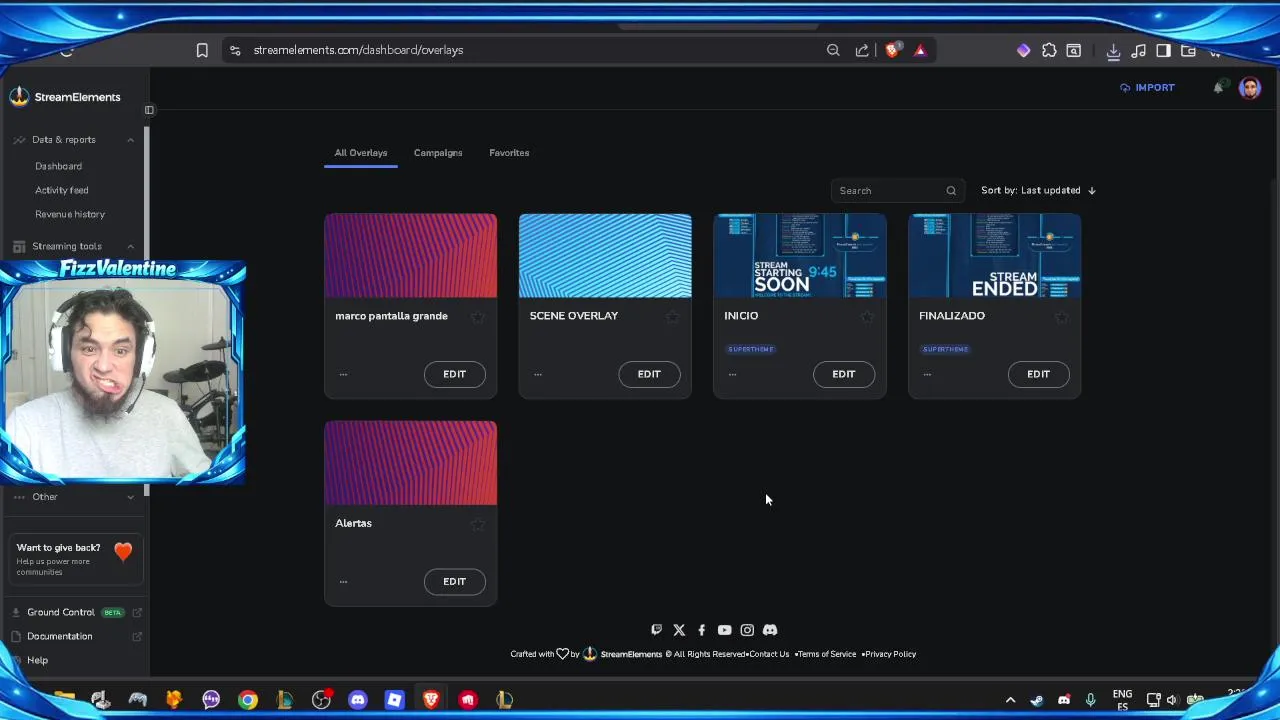Click the overlay Search field

(x=897, y=191)
